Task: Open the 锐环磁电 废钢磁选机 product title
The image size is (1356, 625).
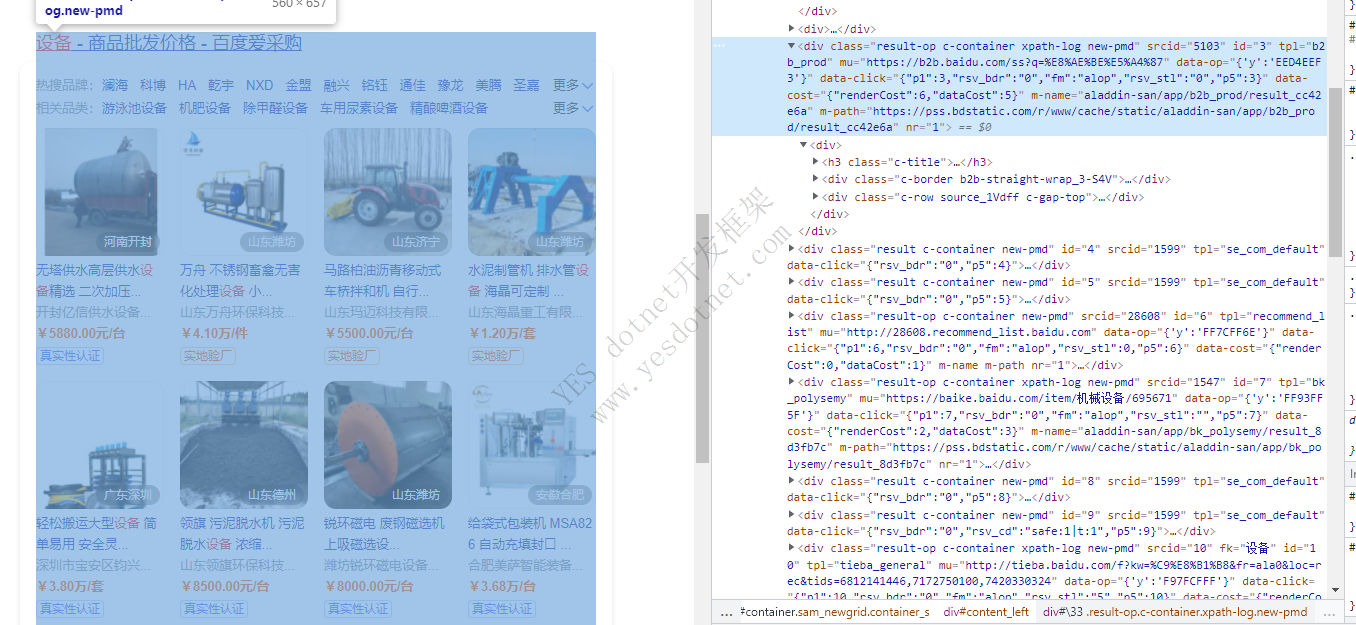Action: [x=384, y=533]
